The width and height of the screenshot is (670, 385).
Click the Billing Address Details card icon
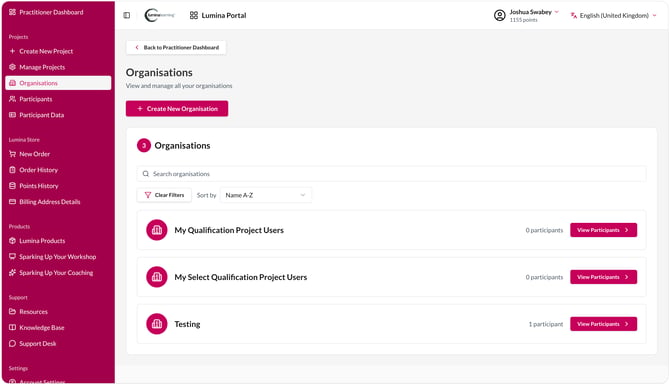pyautogui.click(x=12, y=202)
